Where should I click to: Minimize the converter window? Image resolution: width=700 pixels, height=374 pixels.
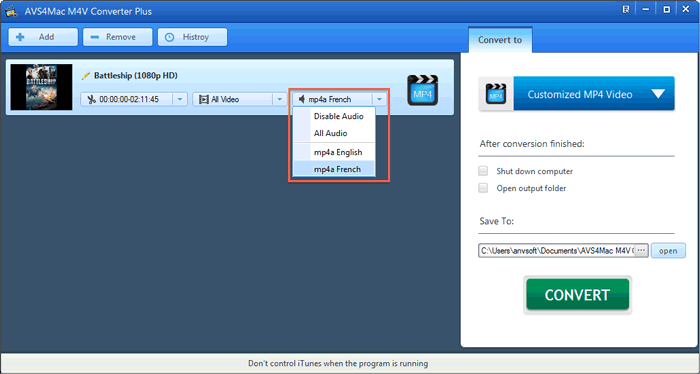[646, 9]
